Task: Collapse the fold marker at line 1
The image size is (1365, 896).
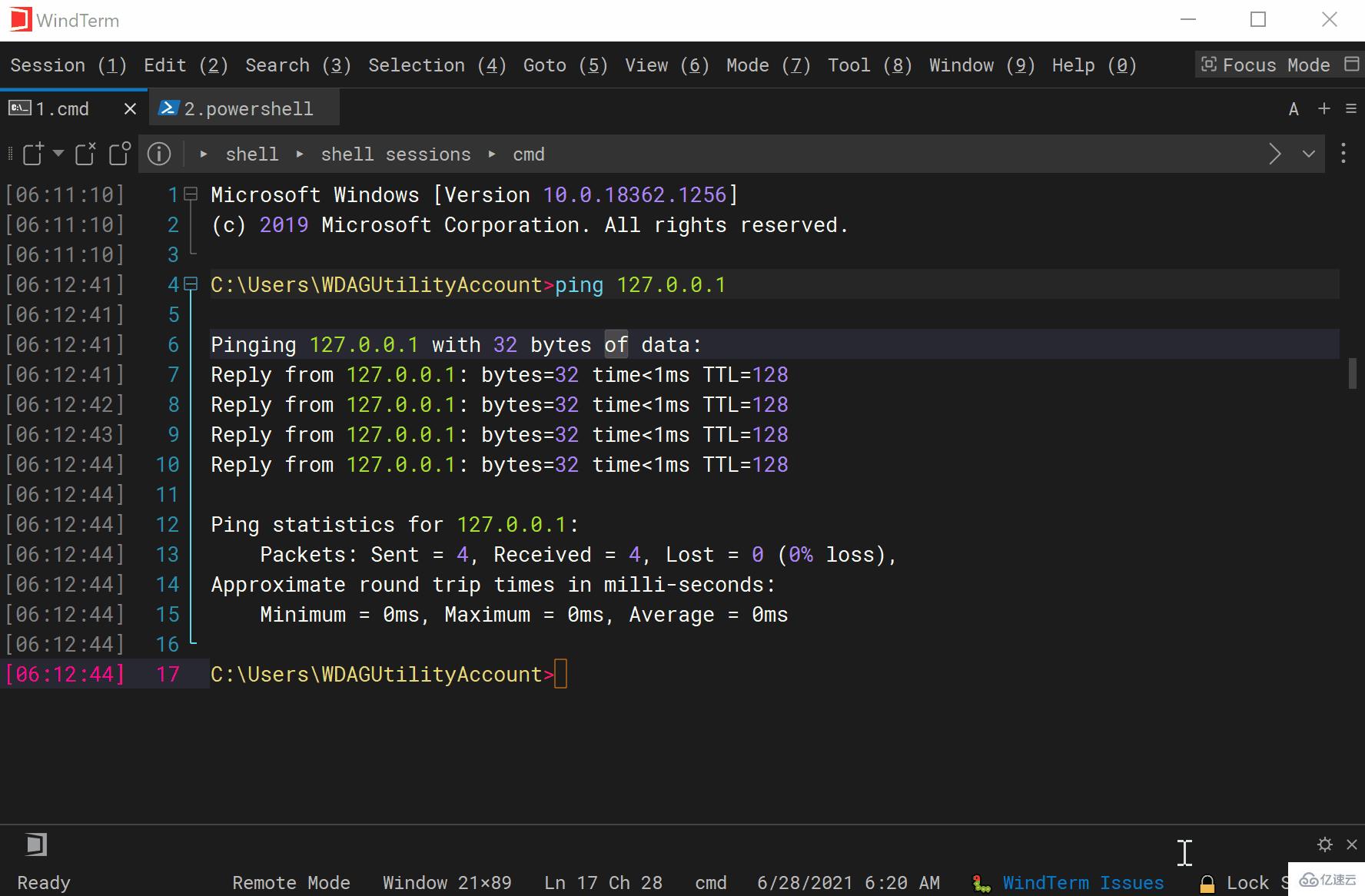Action: [191, 194]
